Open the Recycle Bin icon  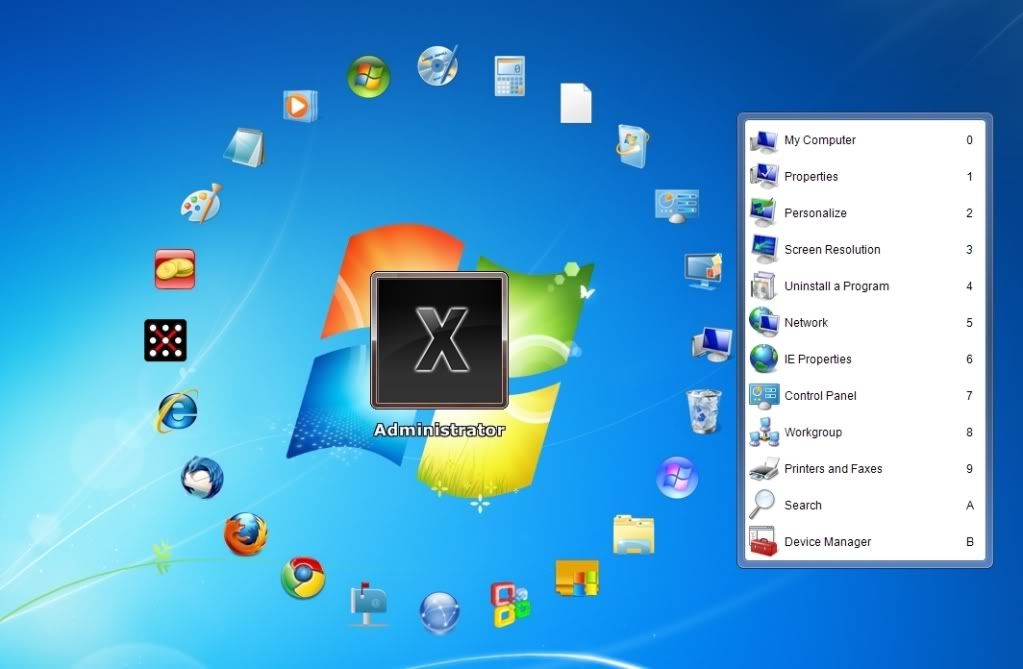click(704, 411)
